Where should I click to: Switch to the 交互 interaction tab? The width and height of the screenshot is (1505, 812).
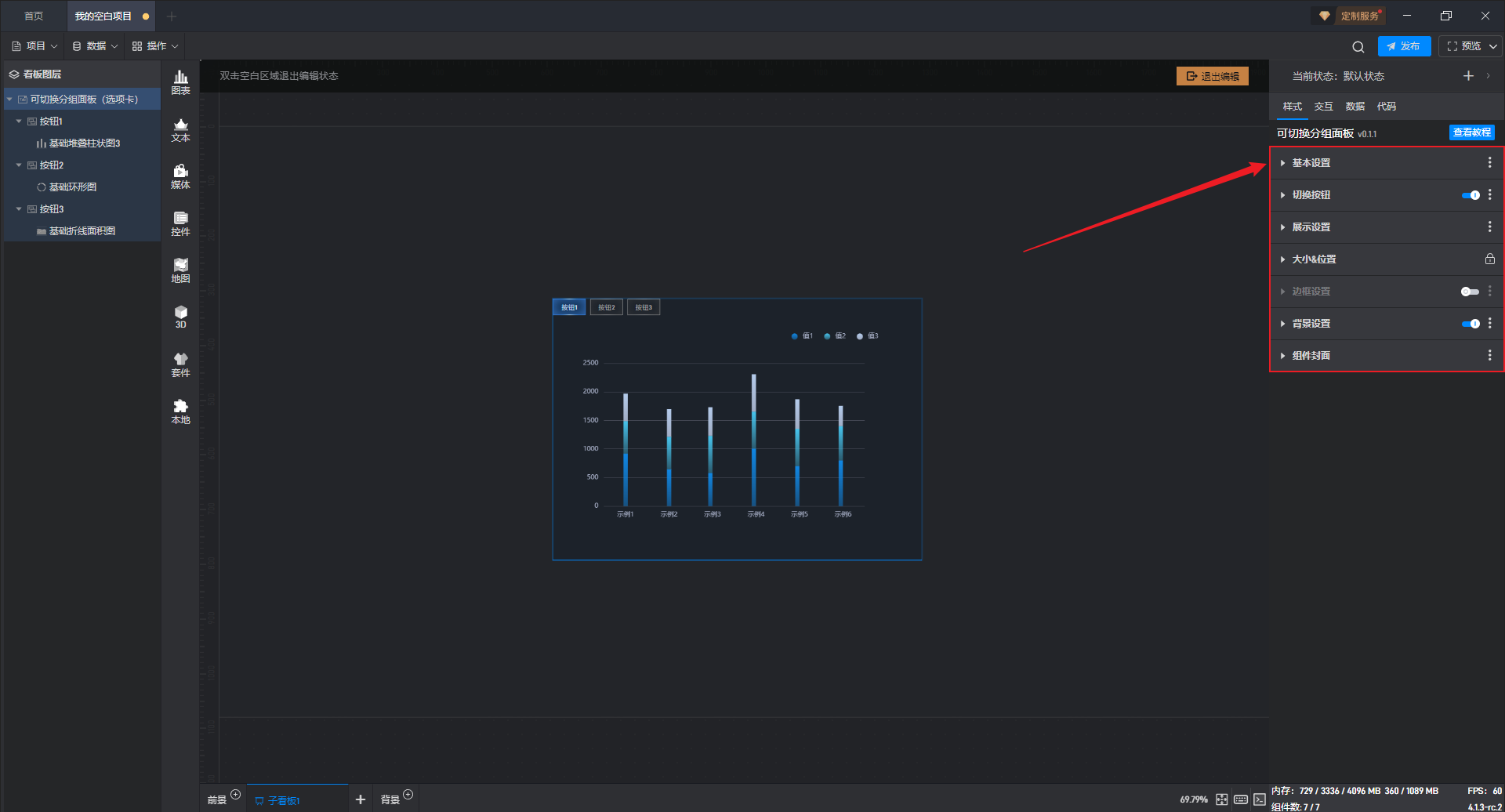[1323, 107]
